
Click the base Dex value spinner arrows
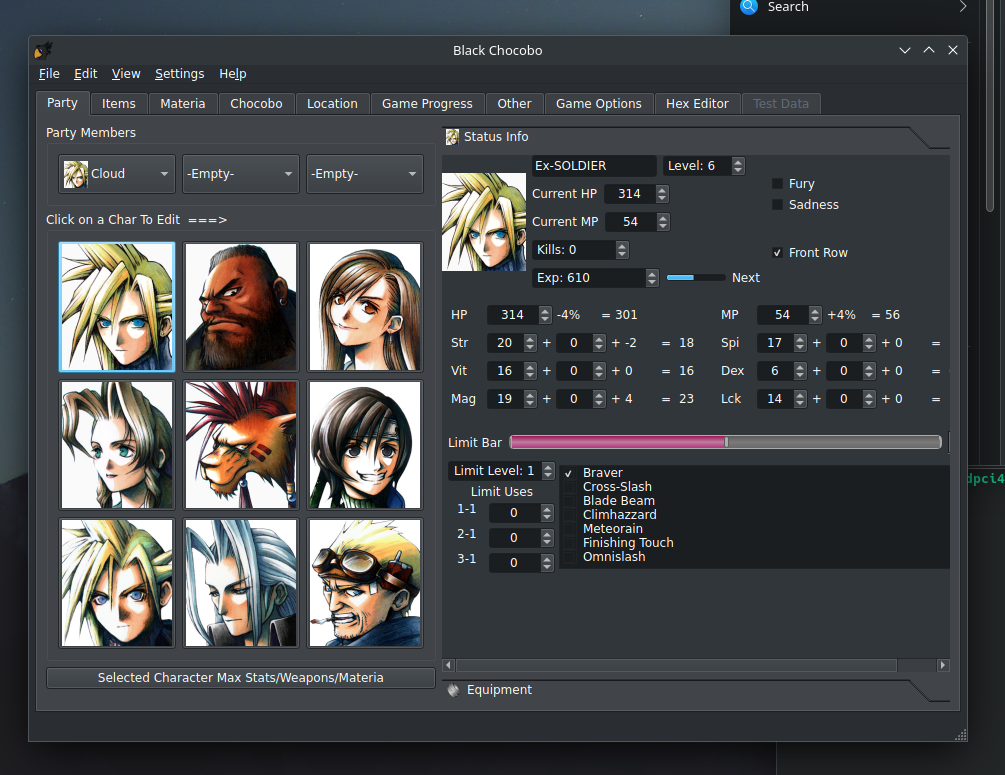[800, 371]
